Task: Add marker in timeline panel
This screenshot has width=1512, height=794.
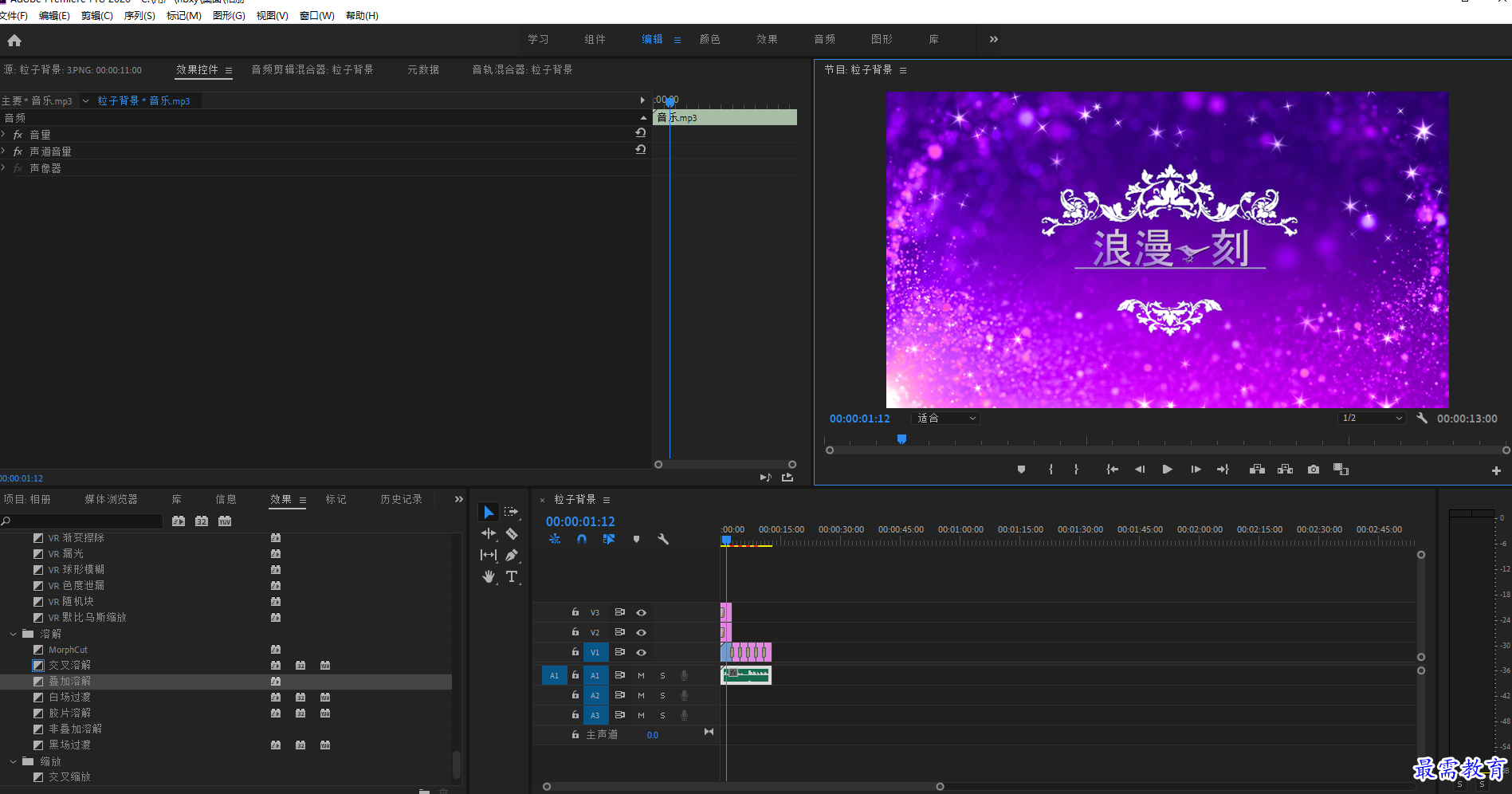Action: click(636, 539)
